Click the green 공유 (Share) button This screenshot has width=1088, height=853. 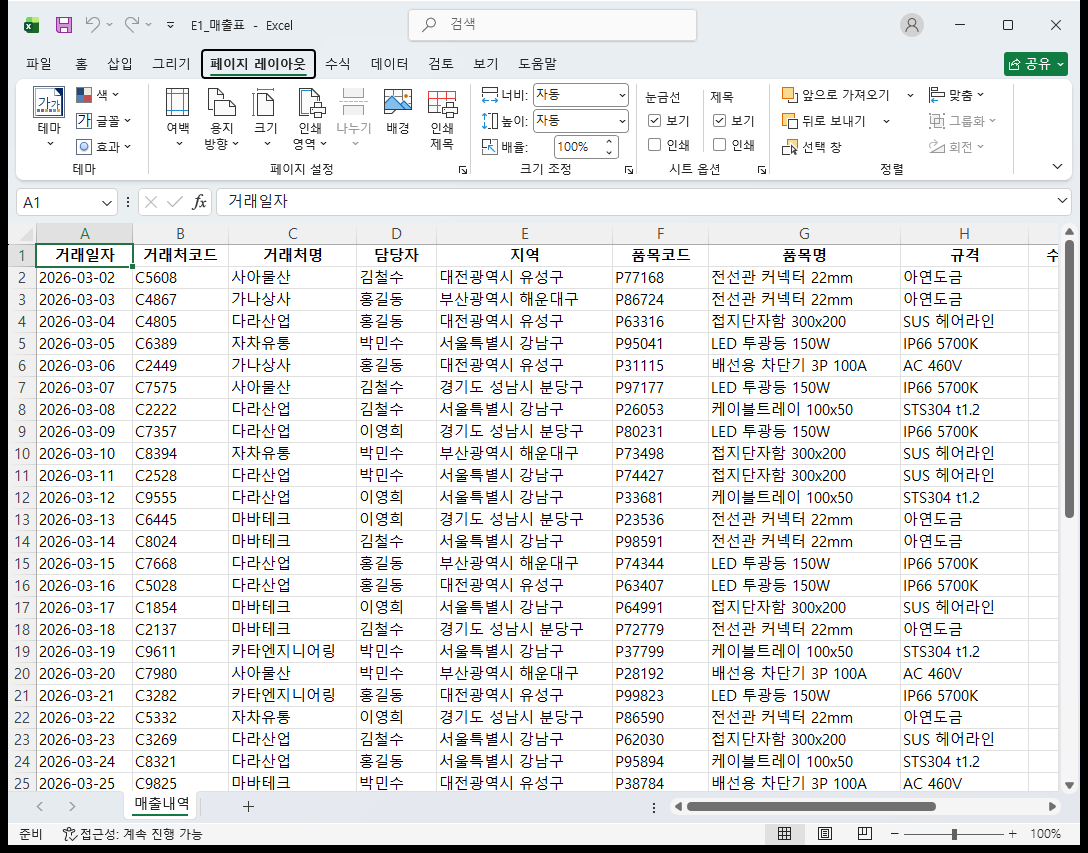[x=1035, y=64]
